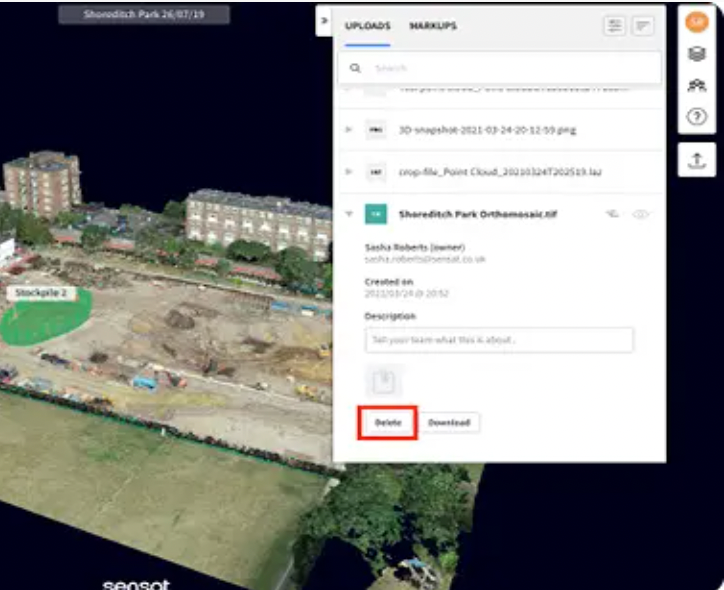Screen dimensions: 724x590
Task: Click the upload file icon
Action: click(697, 160)
